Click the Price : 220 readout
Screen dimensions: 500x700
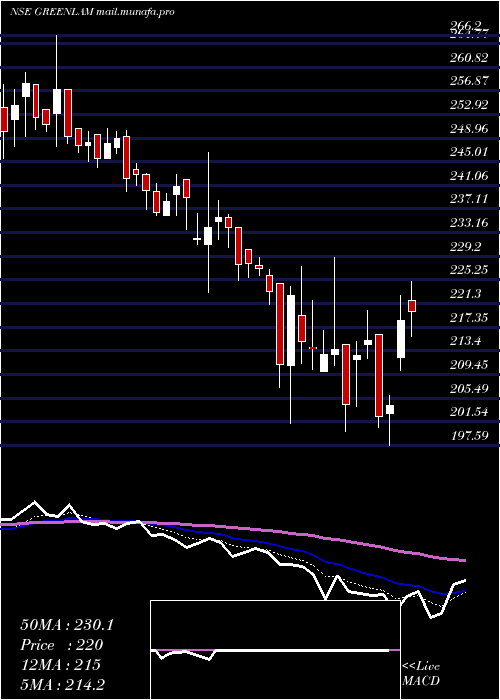pyautogui.click(x=62, y=645)
